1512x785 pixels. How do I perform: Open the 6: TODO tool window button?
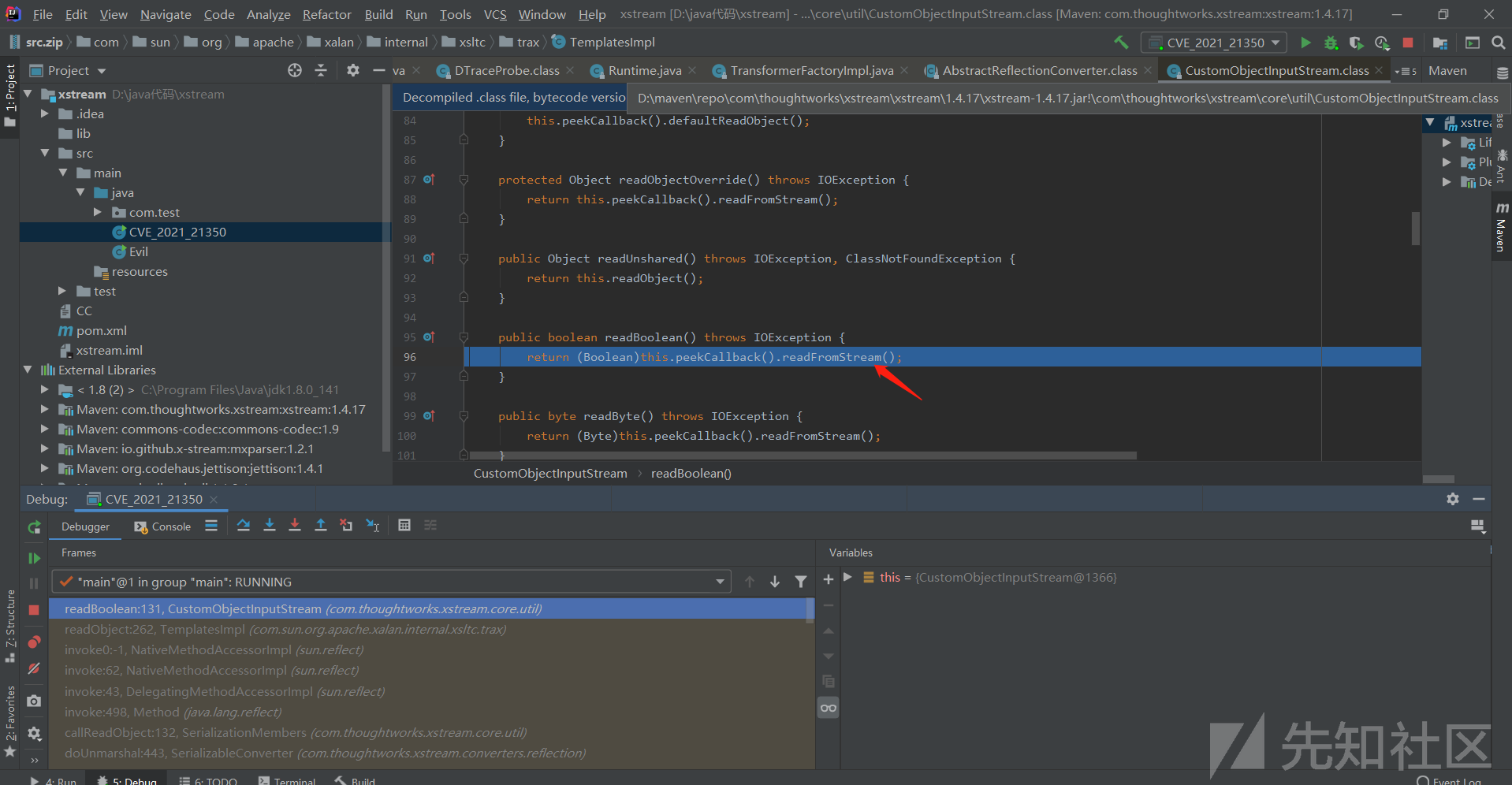tap(207, 781)
